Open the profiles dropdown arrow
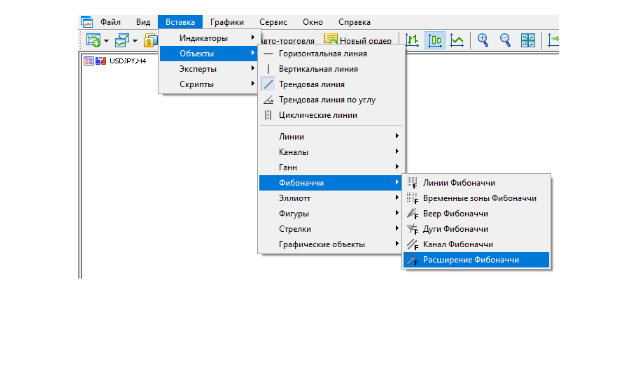This screenshot has width=629, height=371. (x=135, y=41)
